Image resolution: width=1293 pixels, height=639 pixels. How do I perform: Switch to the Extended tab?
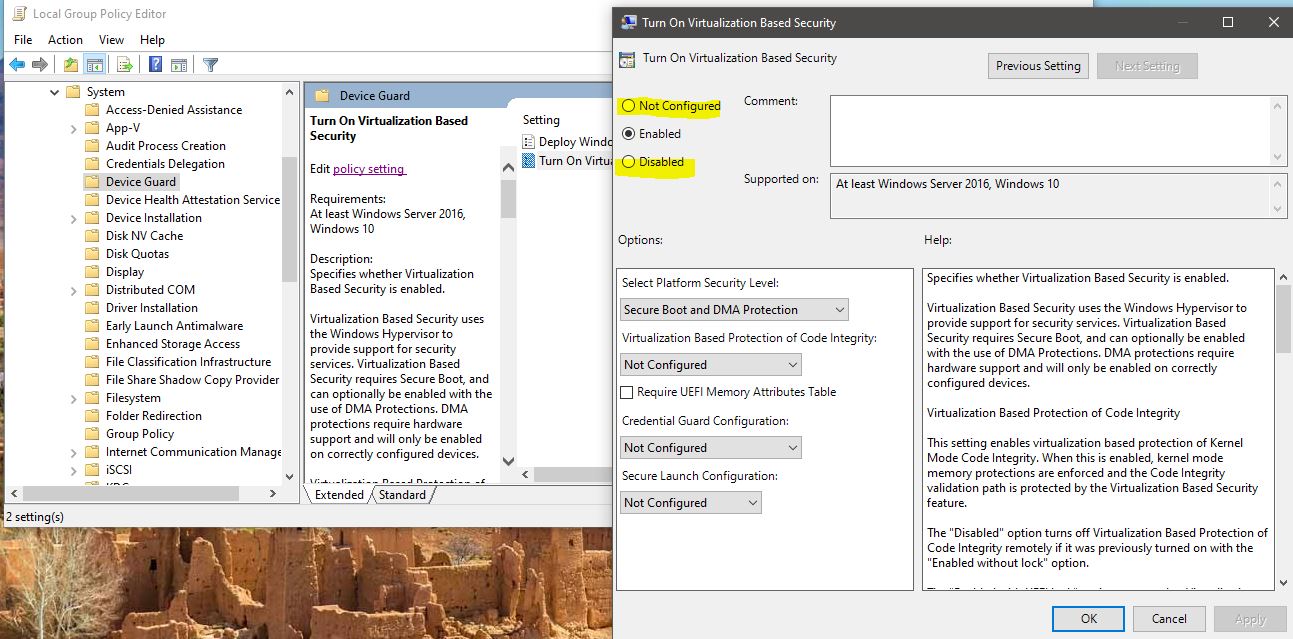point(339,494)
